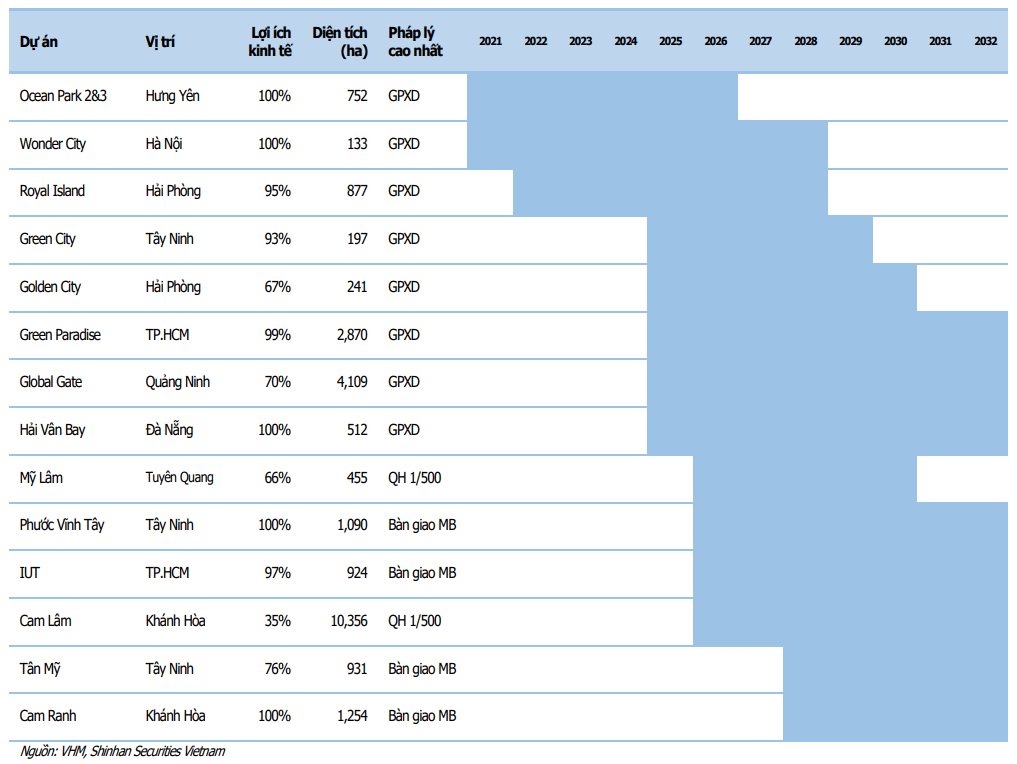Select the Cam Ranh project row label
This screenshot has height=764, width=1017.
tap(48, 716)
